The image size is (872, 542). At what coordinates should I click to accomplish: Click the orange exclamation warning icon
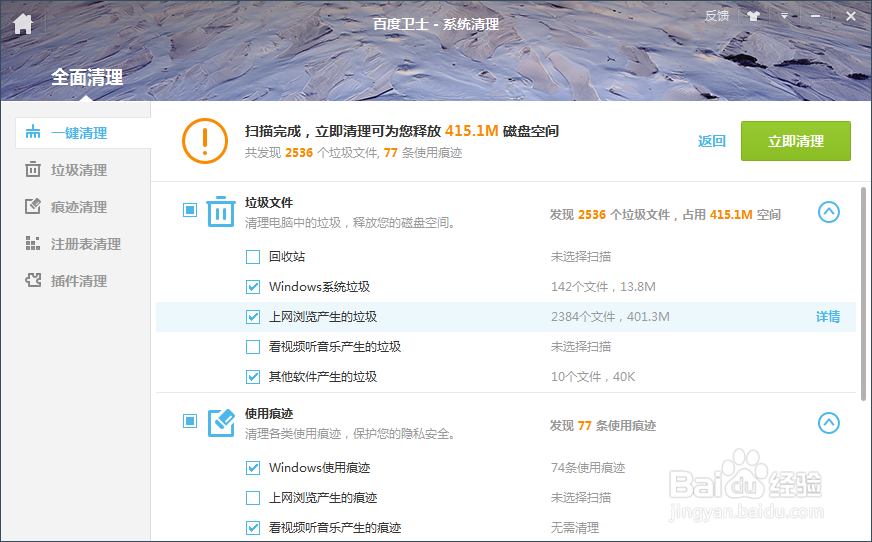pos(205,141)
